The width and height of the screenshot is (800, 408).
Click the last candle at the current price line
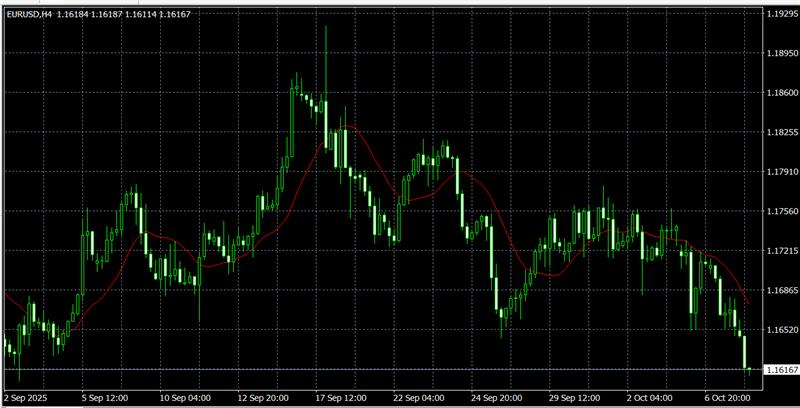point(749,369)
